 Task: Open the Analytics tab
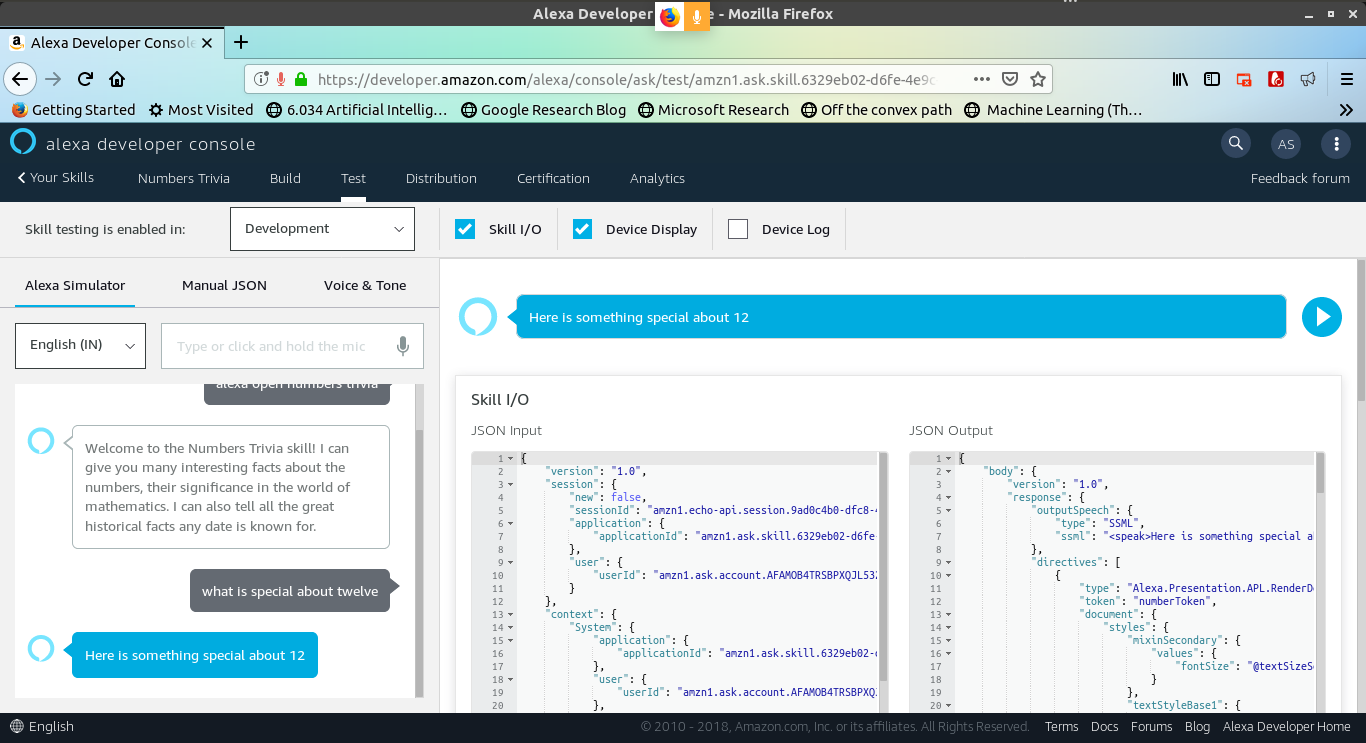pyautogui.click(x=657, y=178)
